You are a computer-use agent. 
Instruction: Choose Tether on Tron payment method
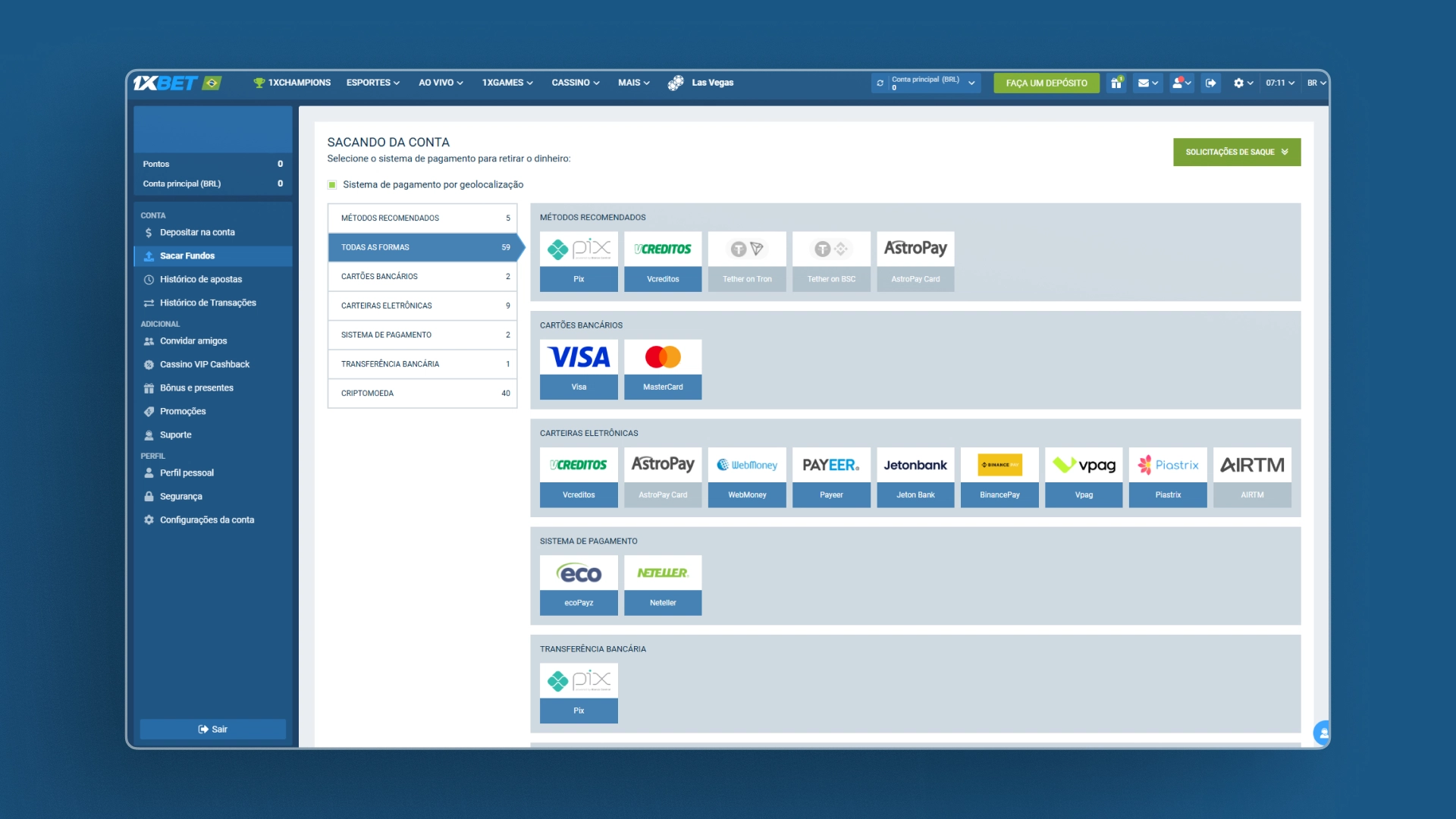pos(747,262)
